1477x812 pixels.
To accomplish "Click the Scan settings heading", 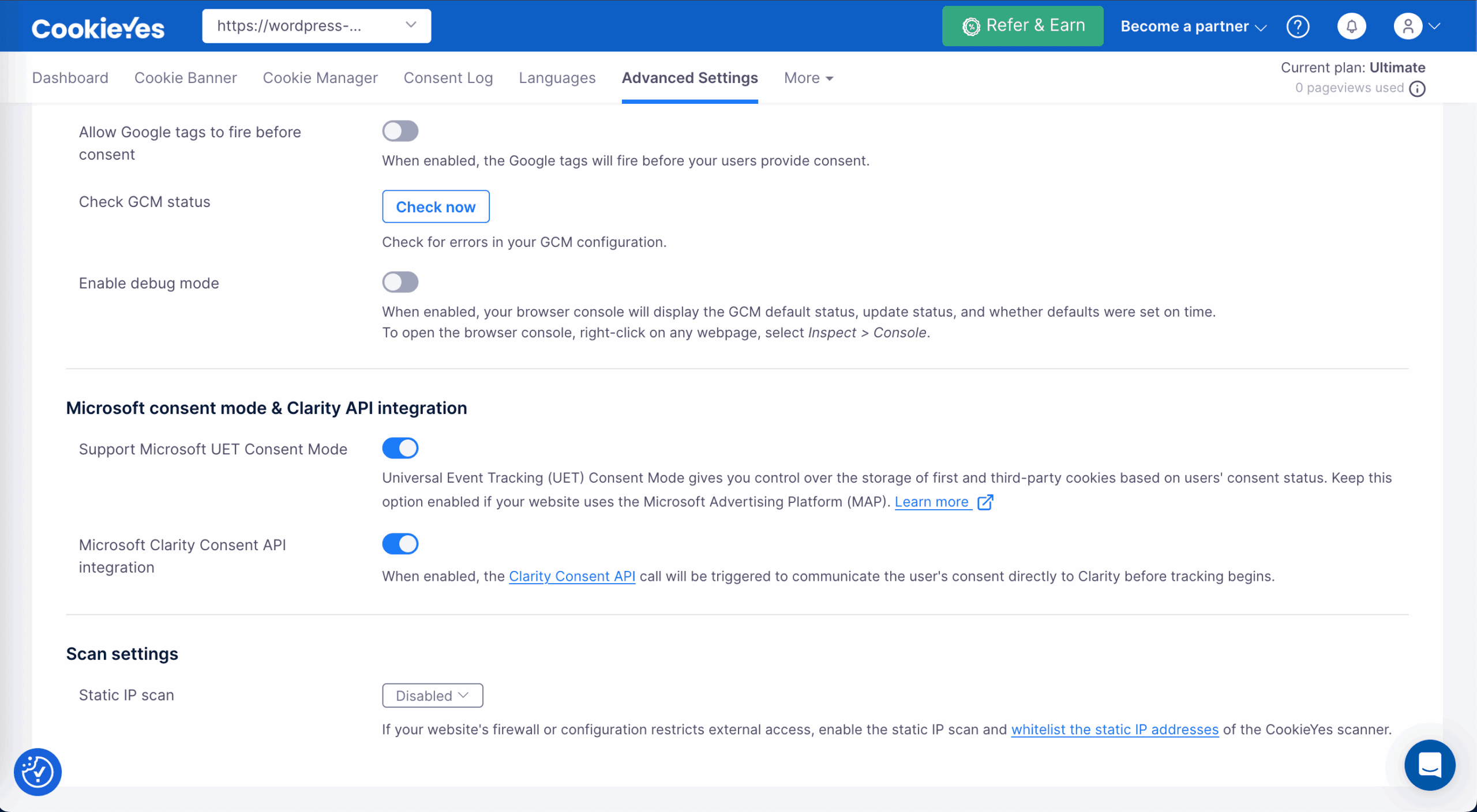I will [122, 654].
